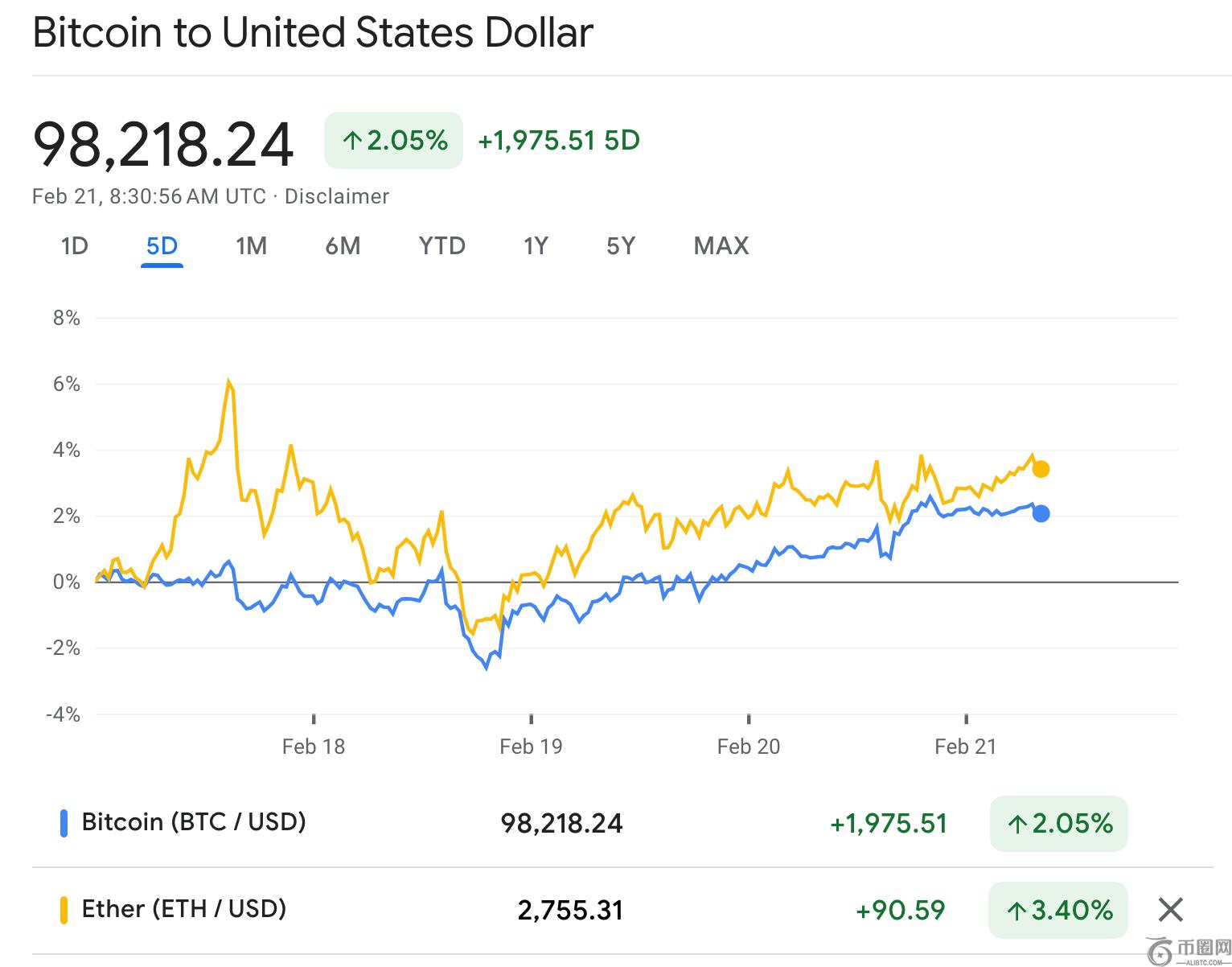Image resolution: width=1232 pixels, height=967 pixels.
Task: Switch chart to 1Y range
Action: click(x=536, y=245)
